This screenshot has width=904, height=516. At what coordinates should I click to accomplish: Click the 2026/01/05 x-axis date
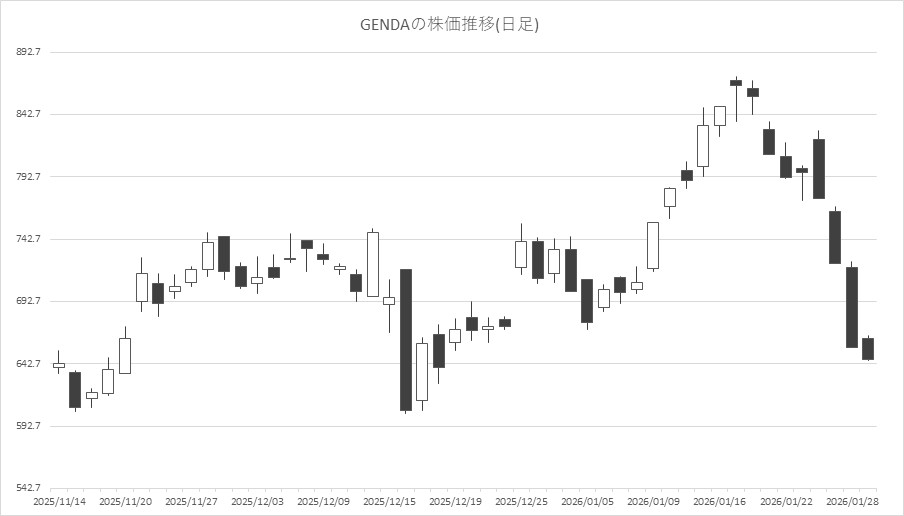tap(587, 501)
